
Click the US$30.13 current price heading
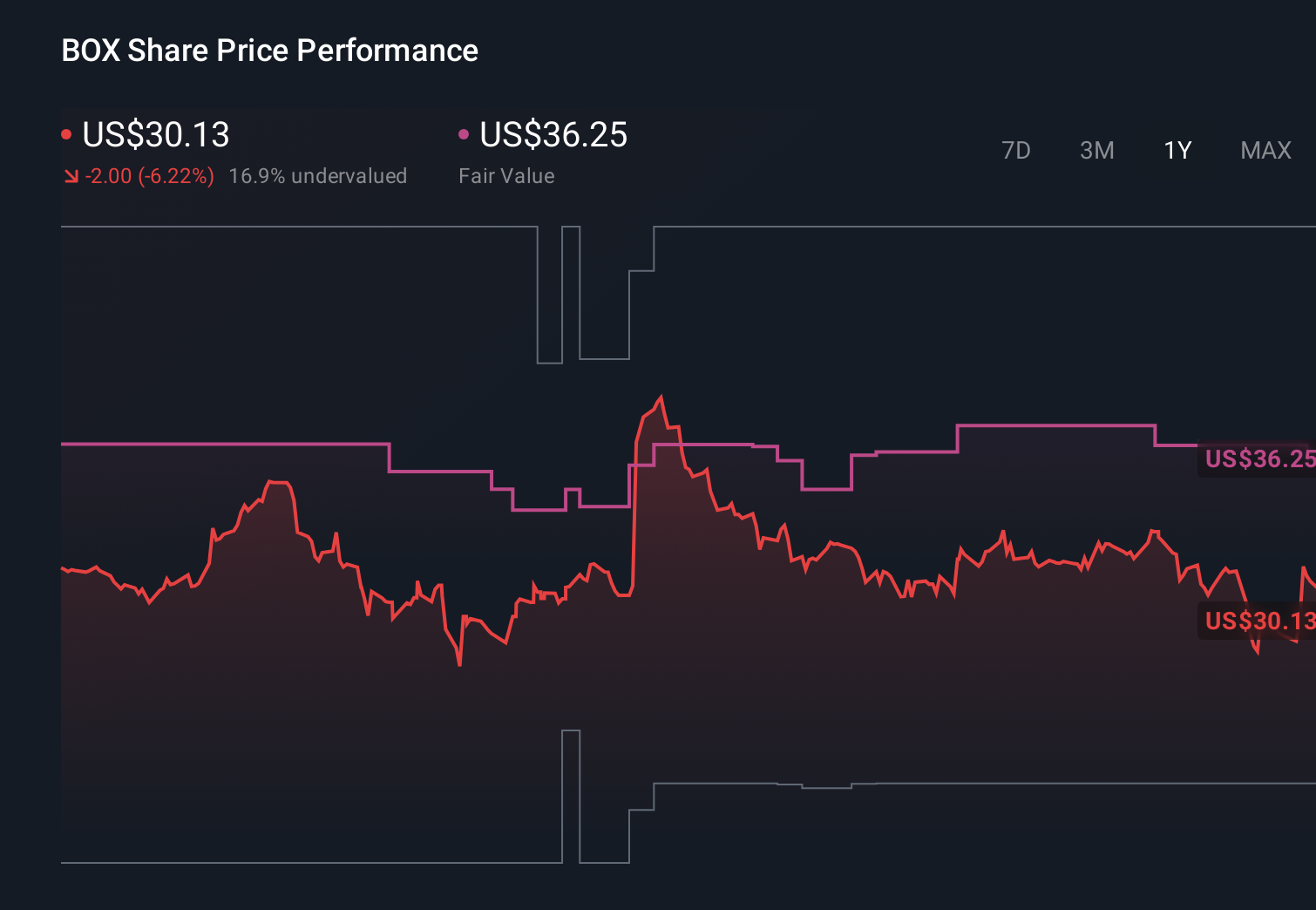click(155, 135)
